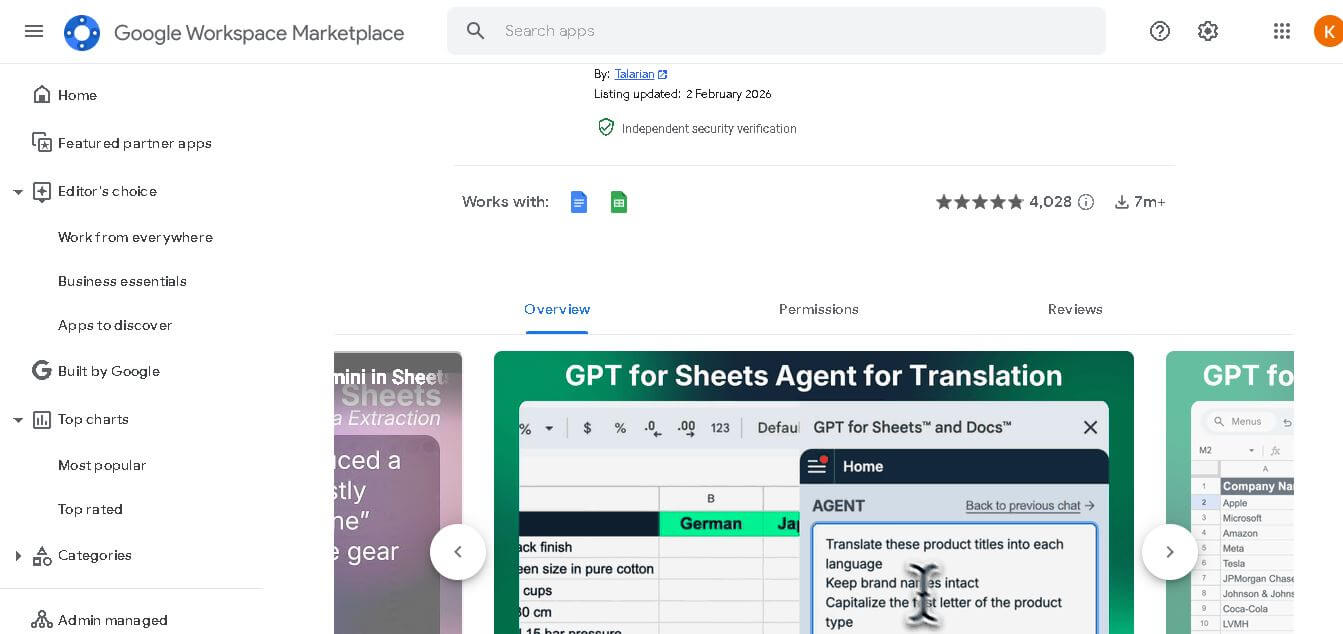Click the ratings info icon beside 4,028
The width and height of the screenshot is (1343, 634).
[1086, 201]
